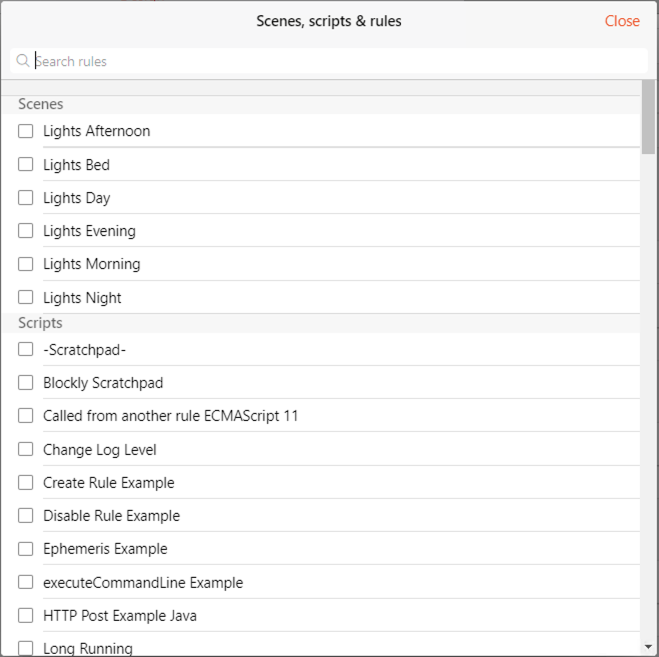Check the Long Running script
The width and height of the screenshot is (659, 657).
click(26, 649)
